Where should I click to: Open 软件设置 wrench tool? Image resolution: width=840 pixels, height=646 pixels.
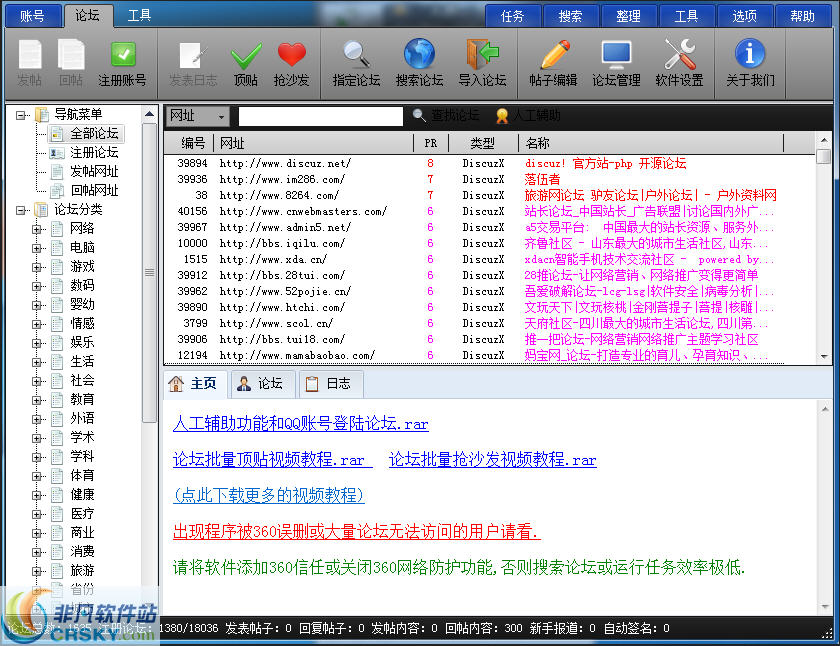pyautogui.click(x=679, y=63)
